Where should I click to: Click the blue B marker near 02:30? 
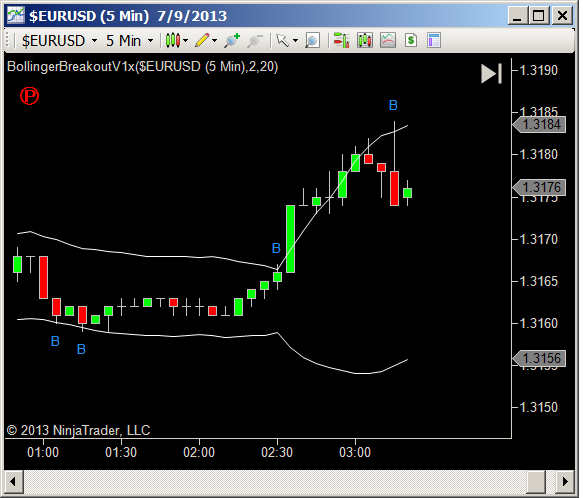point(276,248)
